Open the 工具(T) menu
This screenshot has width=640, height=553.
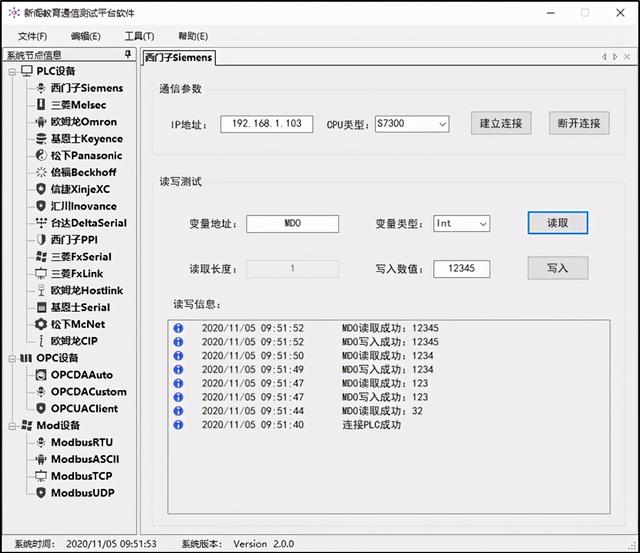139,36
